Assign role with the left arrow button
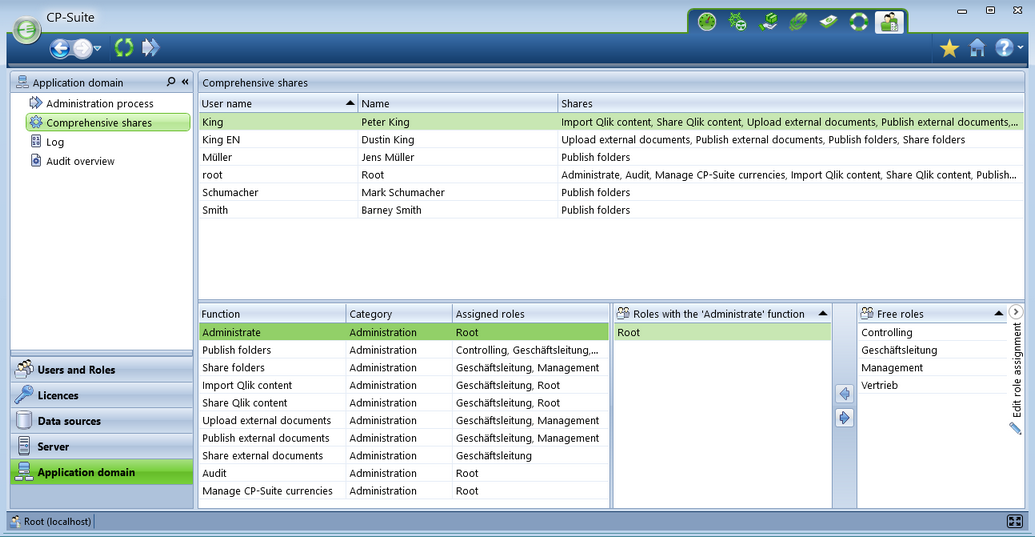The width and height of the screenshot is (1035, 537). click(x=844, y=394)
